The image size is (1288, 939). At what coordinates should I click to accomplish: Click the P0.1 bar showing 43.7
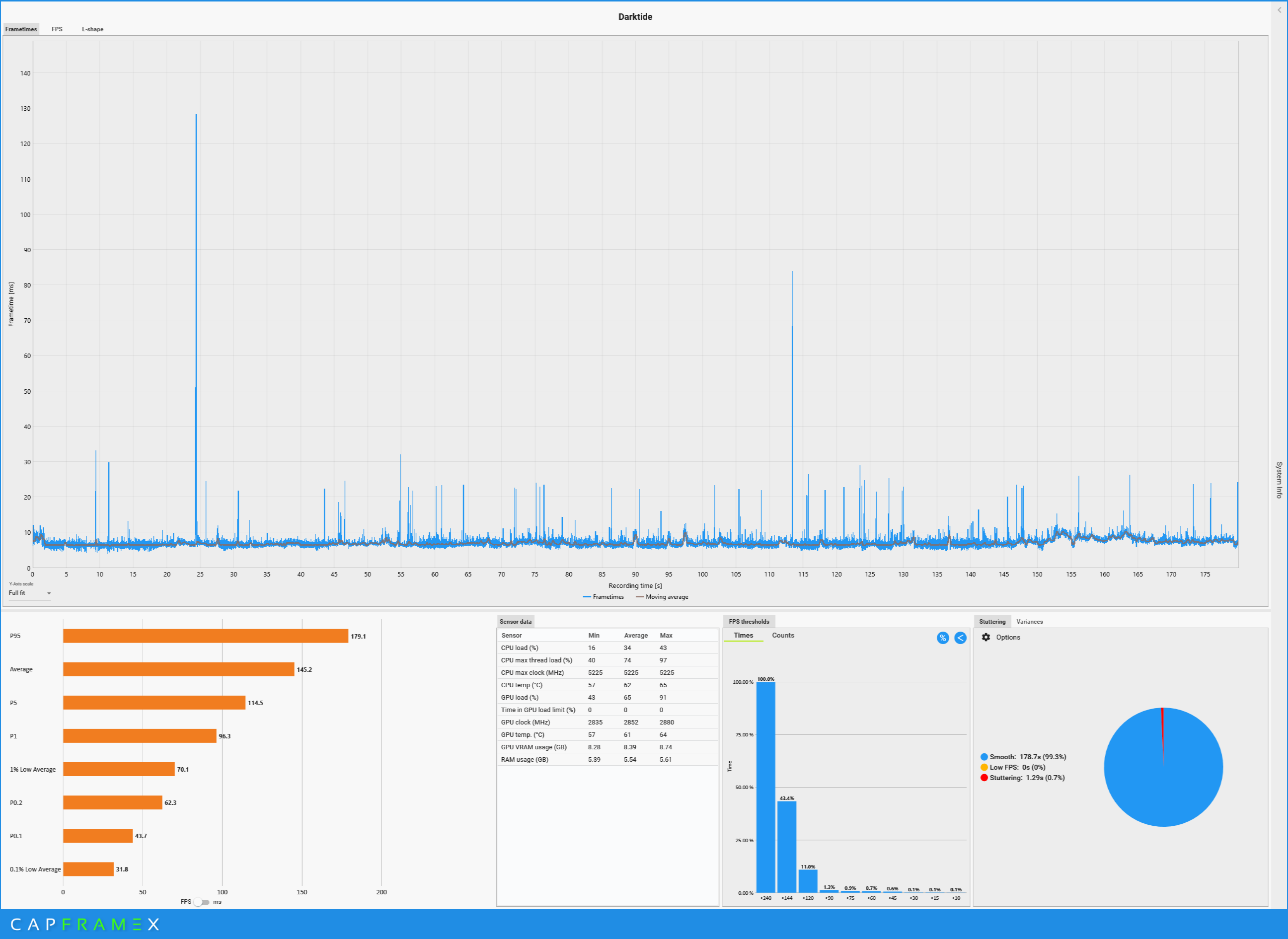(x=98, y=836)
